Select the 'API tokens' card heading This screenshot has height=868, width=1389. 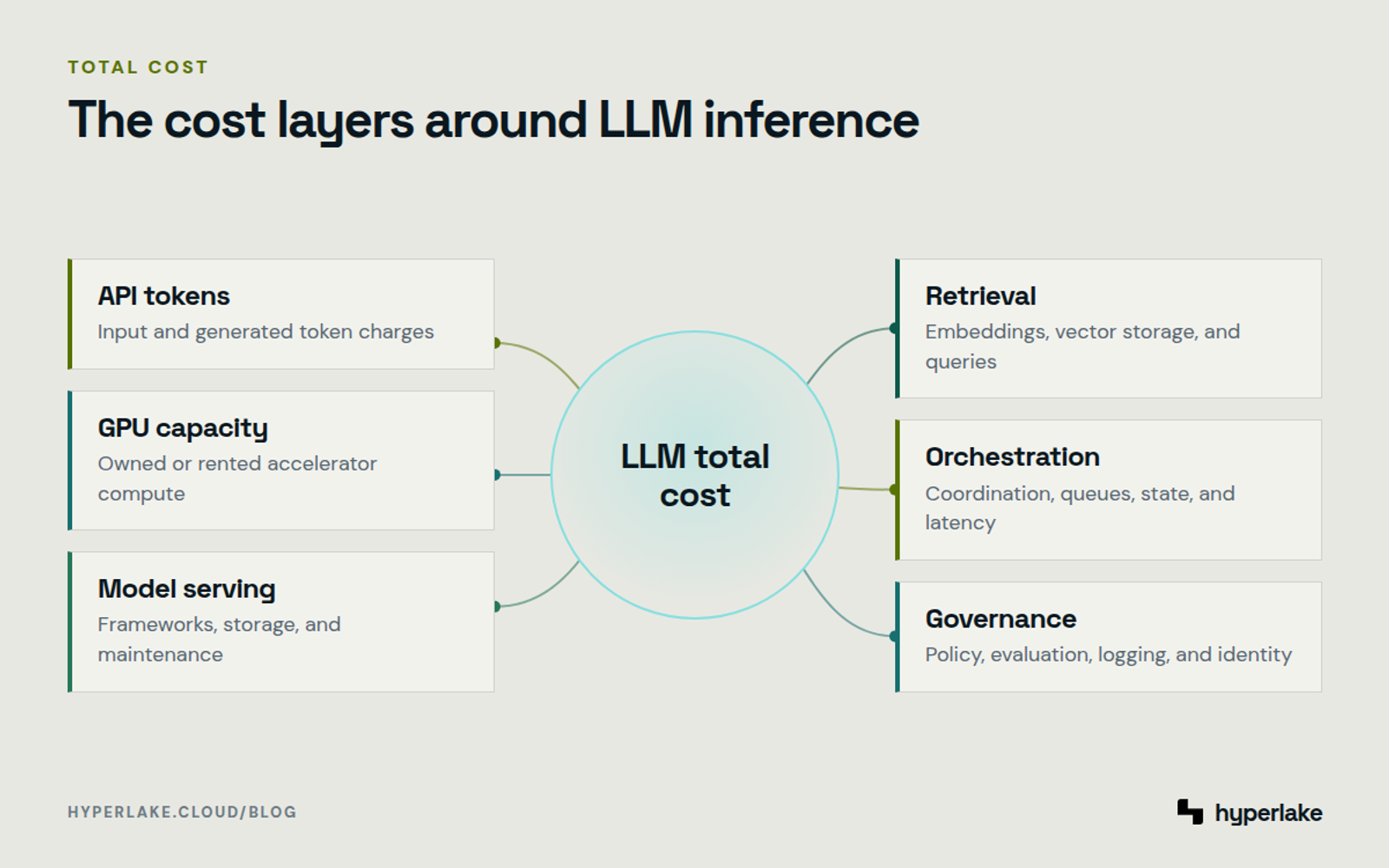click(164, 296)
